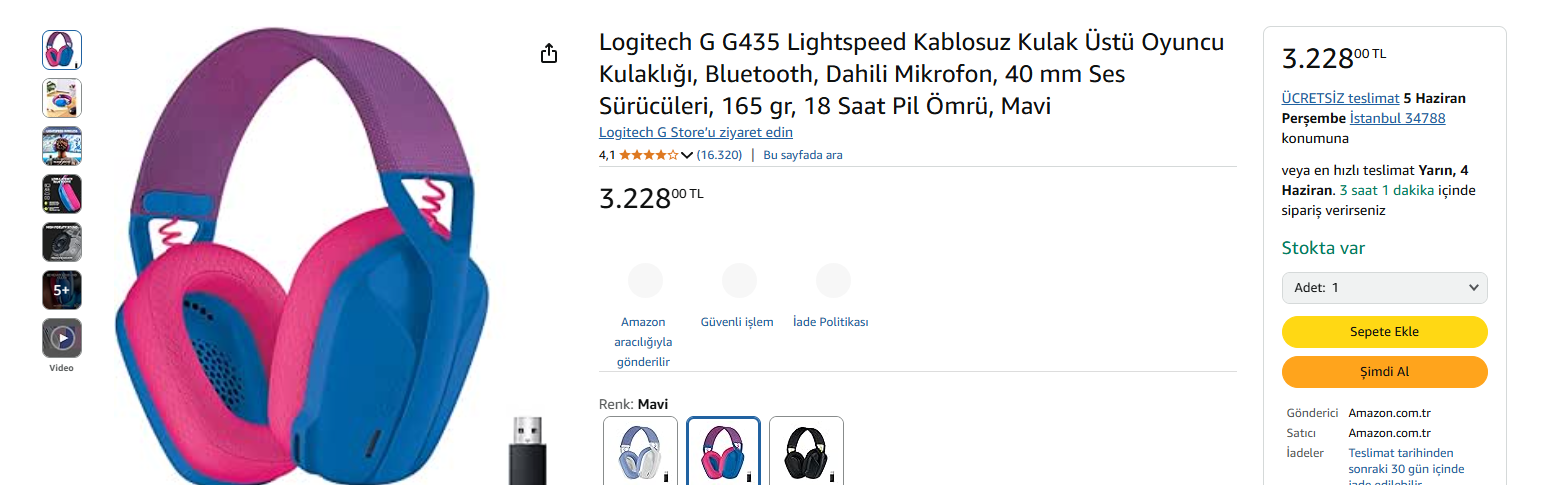The image size is (1561, 485).
Task: Select the white headset color option
Action: pyautogui.click(x=640, y=452)
